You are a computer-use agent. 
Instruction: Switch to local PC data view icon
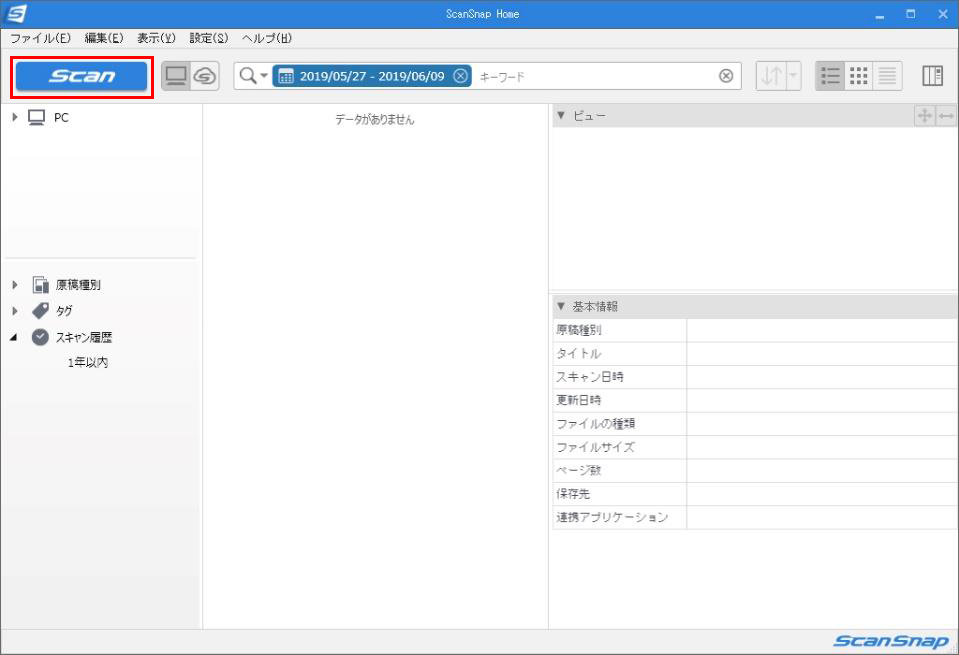coord(176,76)
